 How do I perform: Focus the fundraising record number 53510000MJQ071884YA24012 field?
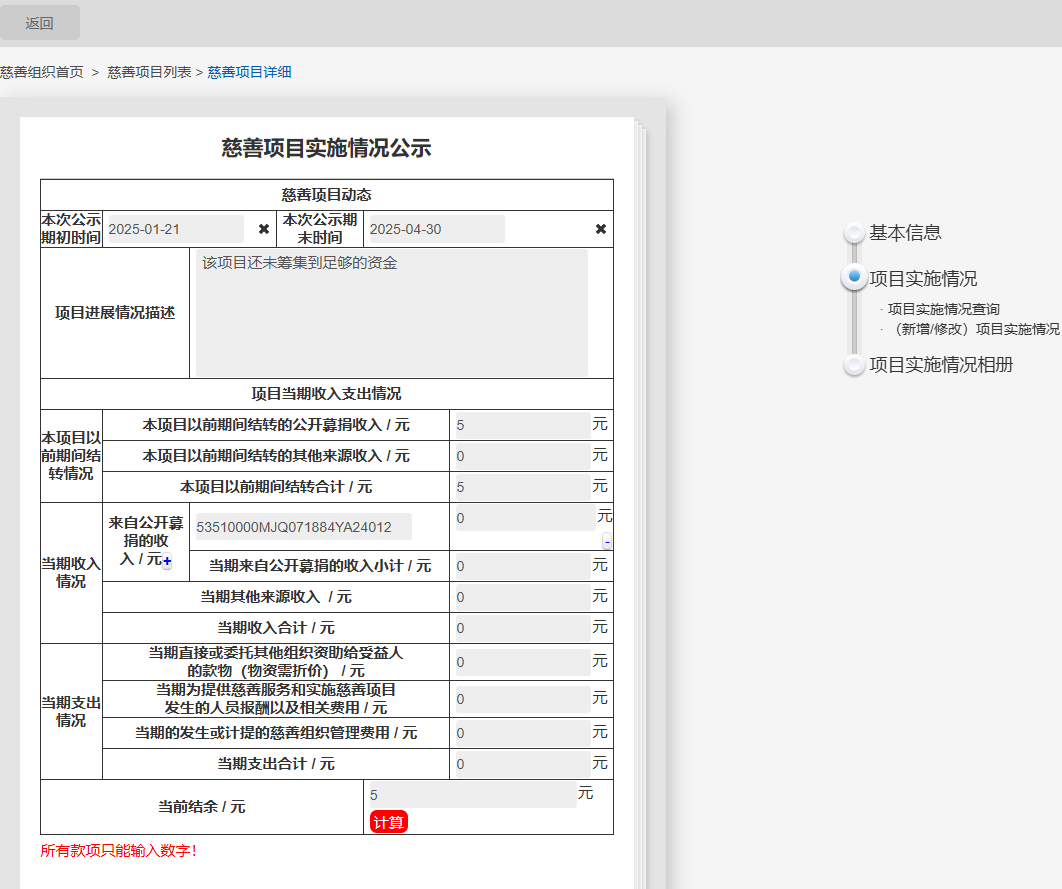click(301, 527)
